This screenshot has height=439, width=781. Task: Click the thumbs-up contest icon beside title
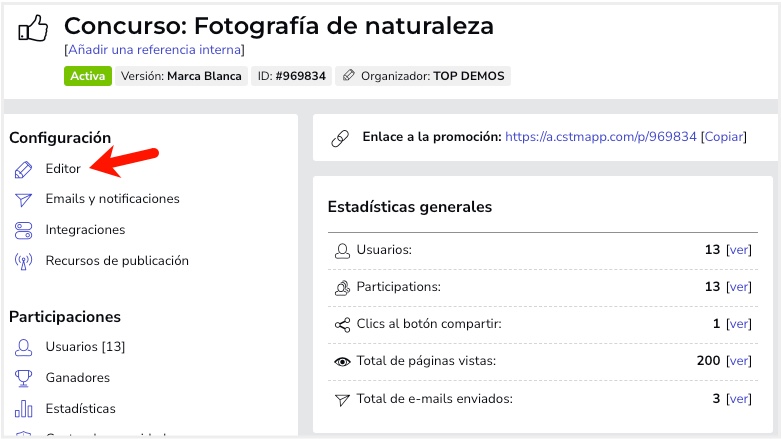(33, 28)
